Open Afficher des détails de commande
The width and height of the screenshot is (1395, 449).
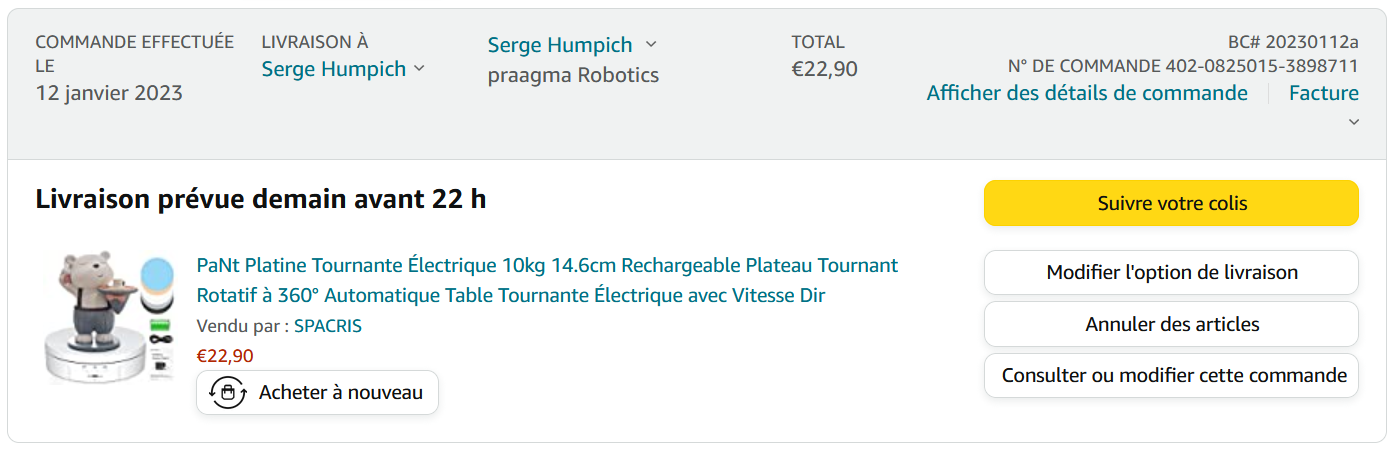(1087, 93)
